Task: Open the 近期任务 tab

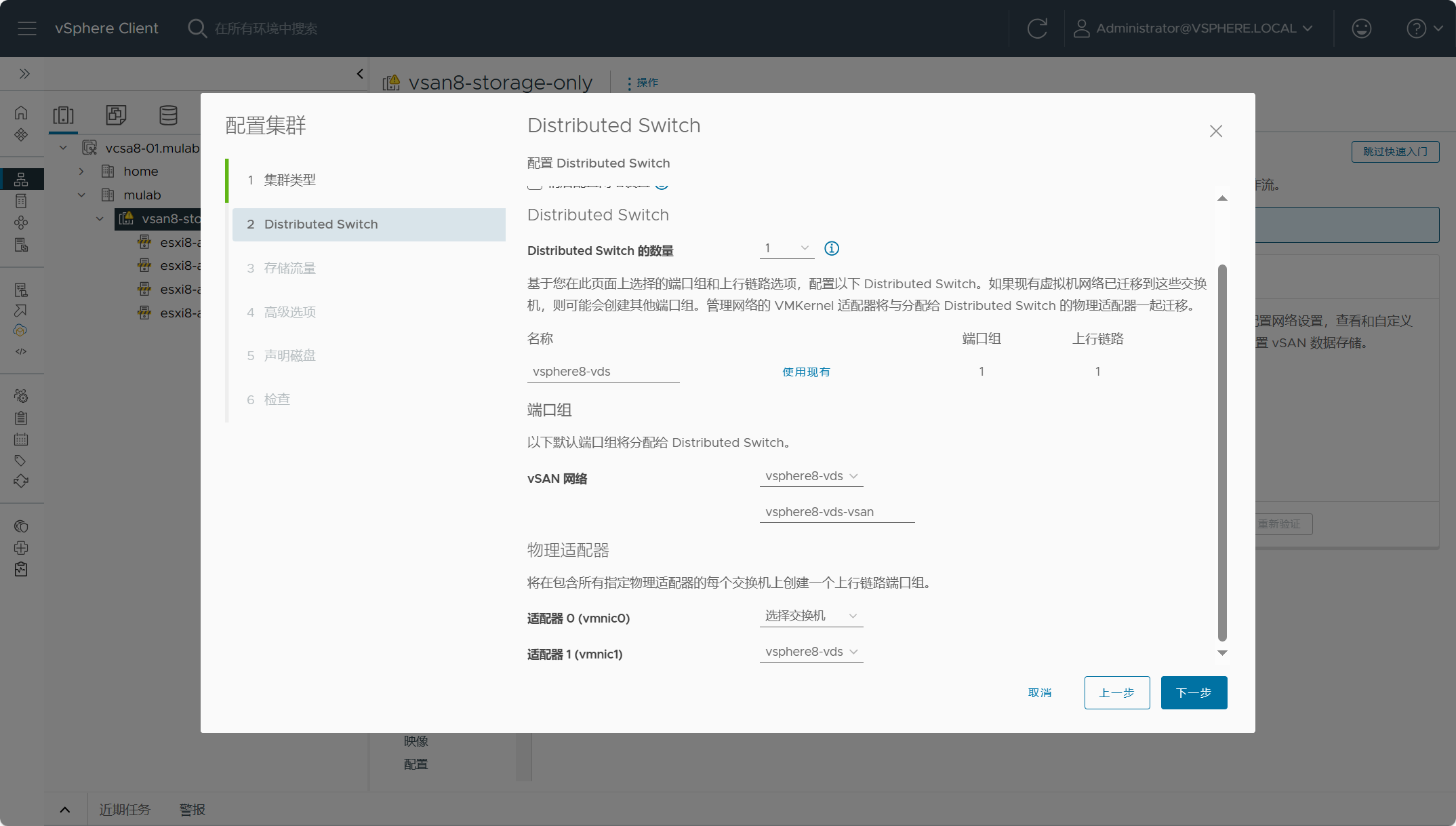Action: coord(125,810)
